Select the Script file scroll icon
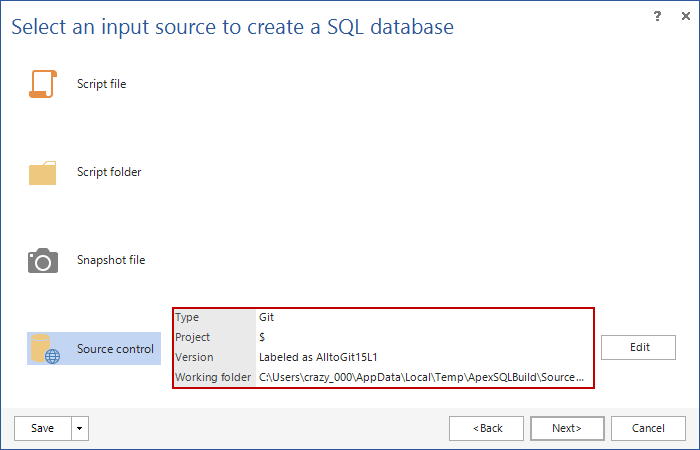The height and width of the screenshot is (450, 700). (43, 84)
